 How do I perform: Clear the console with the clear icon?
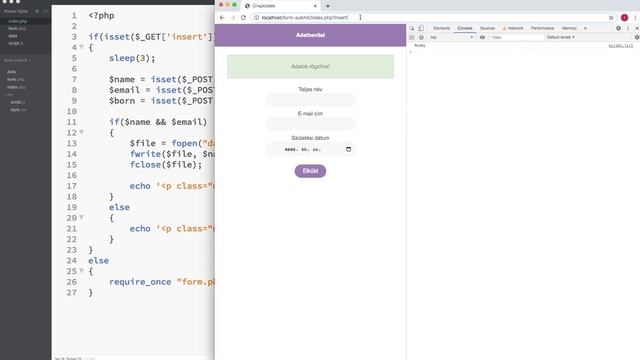pos(421,37)
